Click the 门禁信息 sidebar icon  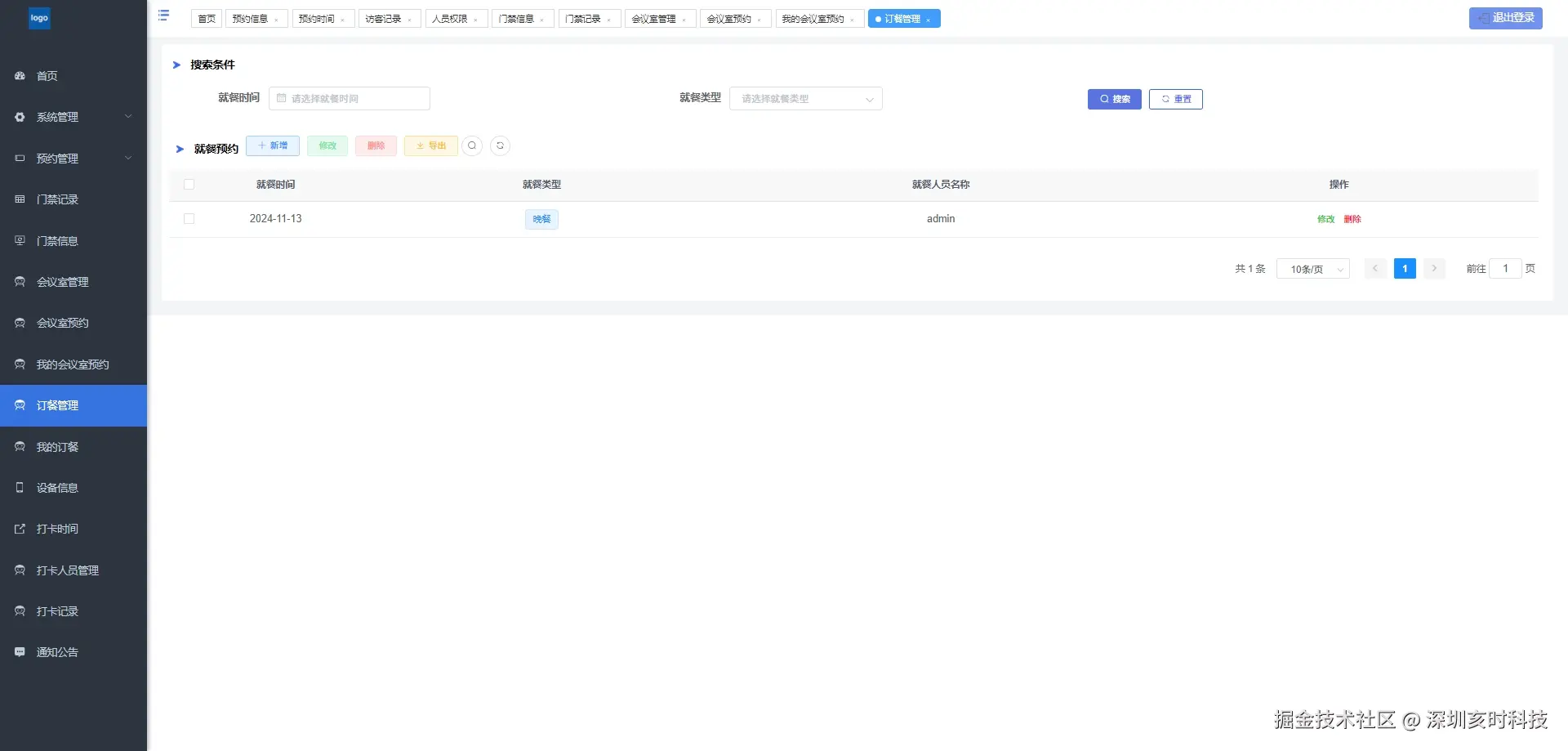(x=20, y=241)
